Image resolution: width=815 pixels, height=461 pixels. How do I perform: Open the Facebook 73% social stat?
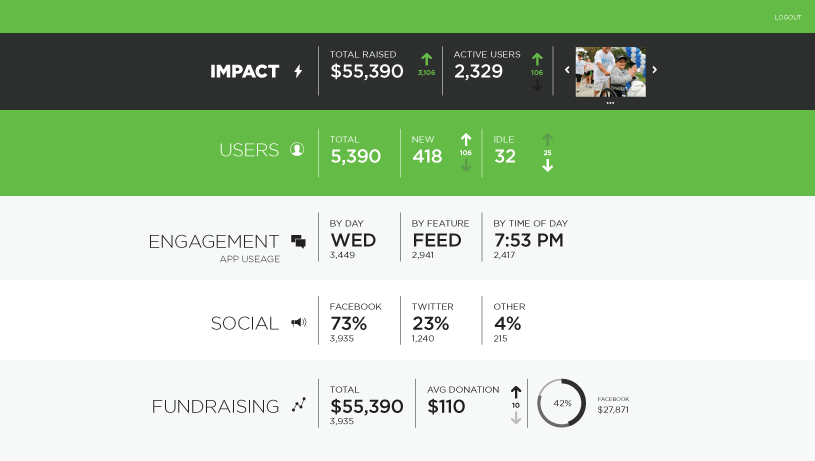point(356,322)
